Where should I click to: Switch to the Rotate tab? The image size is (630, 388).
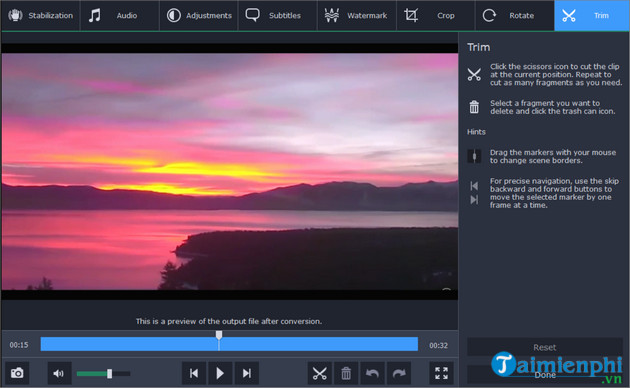(515, 15)
